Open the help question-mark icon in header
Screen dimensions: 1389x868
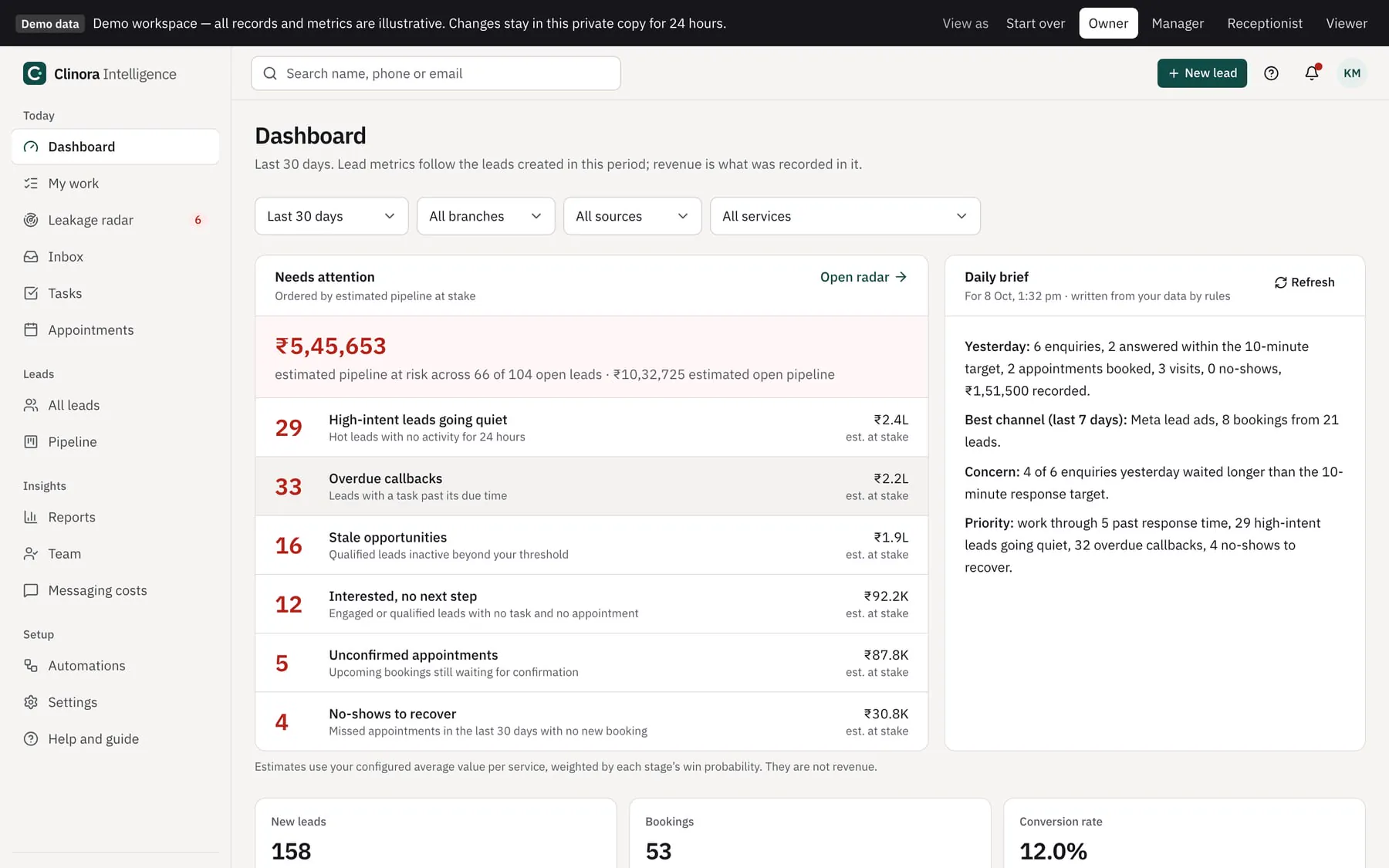[1271, 73]
